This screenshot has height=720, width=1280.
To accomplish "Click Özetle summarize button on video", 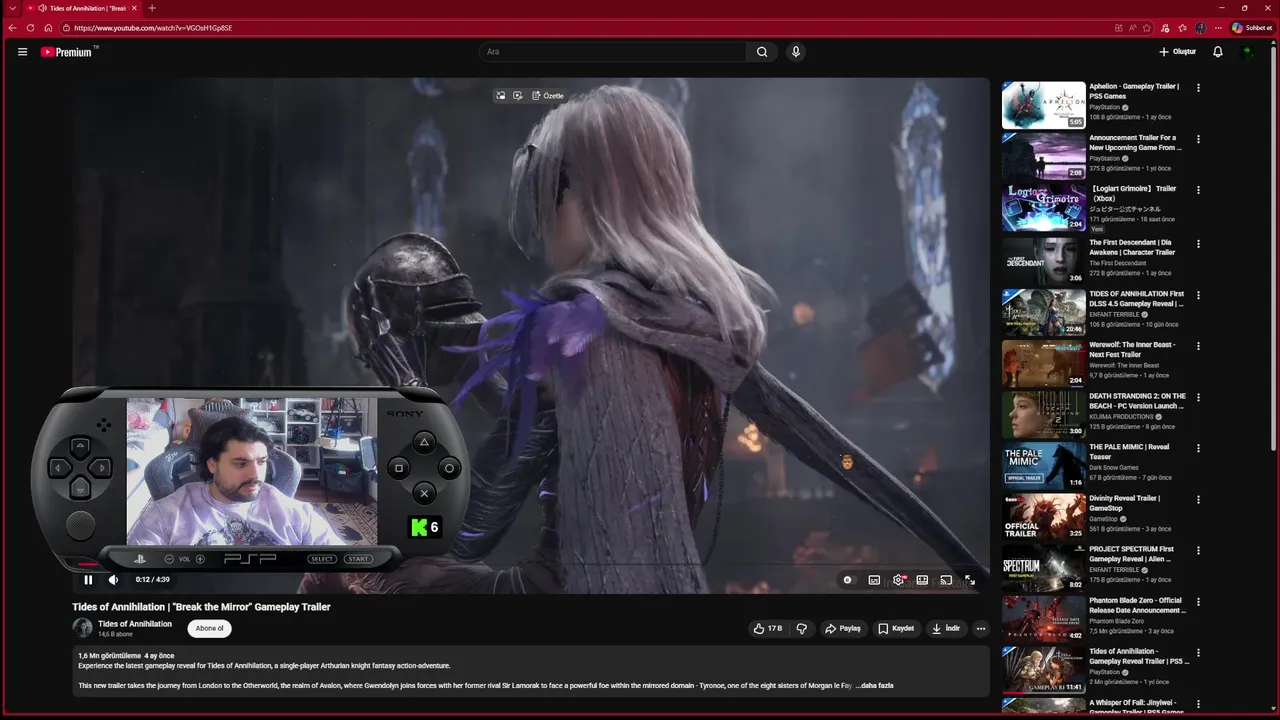I will [x=548, y=96].
